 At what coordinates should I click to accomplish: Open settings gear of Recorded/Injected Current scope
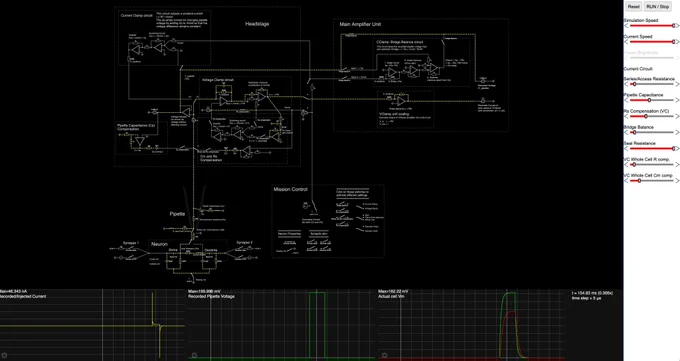4,355
